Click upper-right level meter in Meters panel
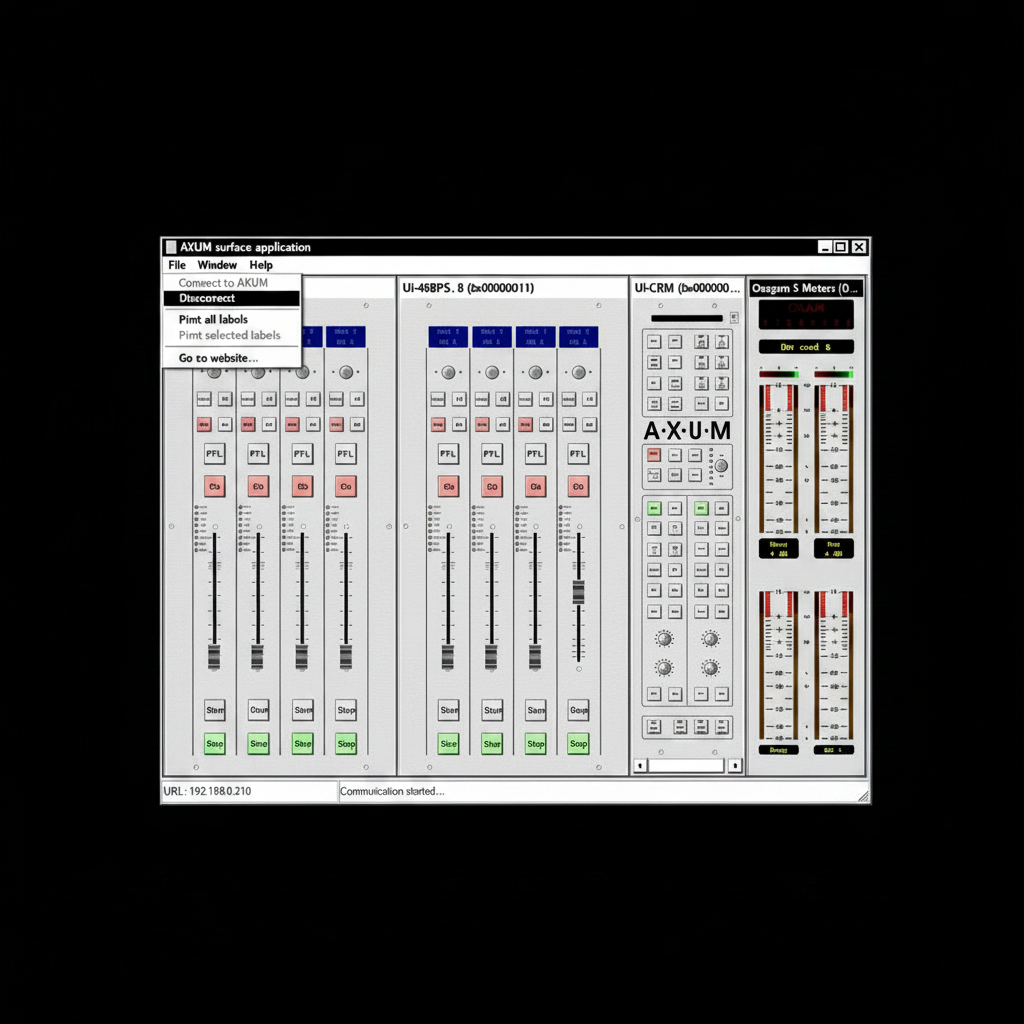The image size is (1024, 1024). [833, 459]
